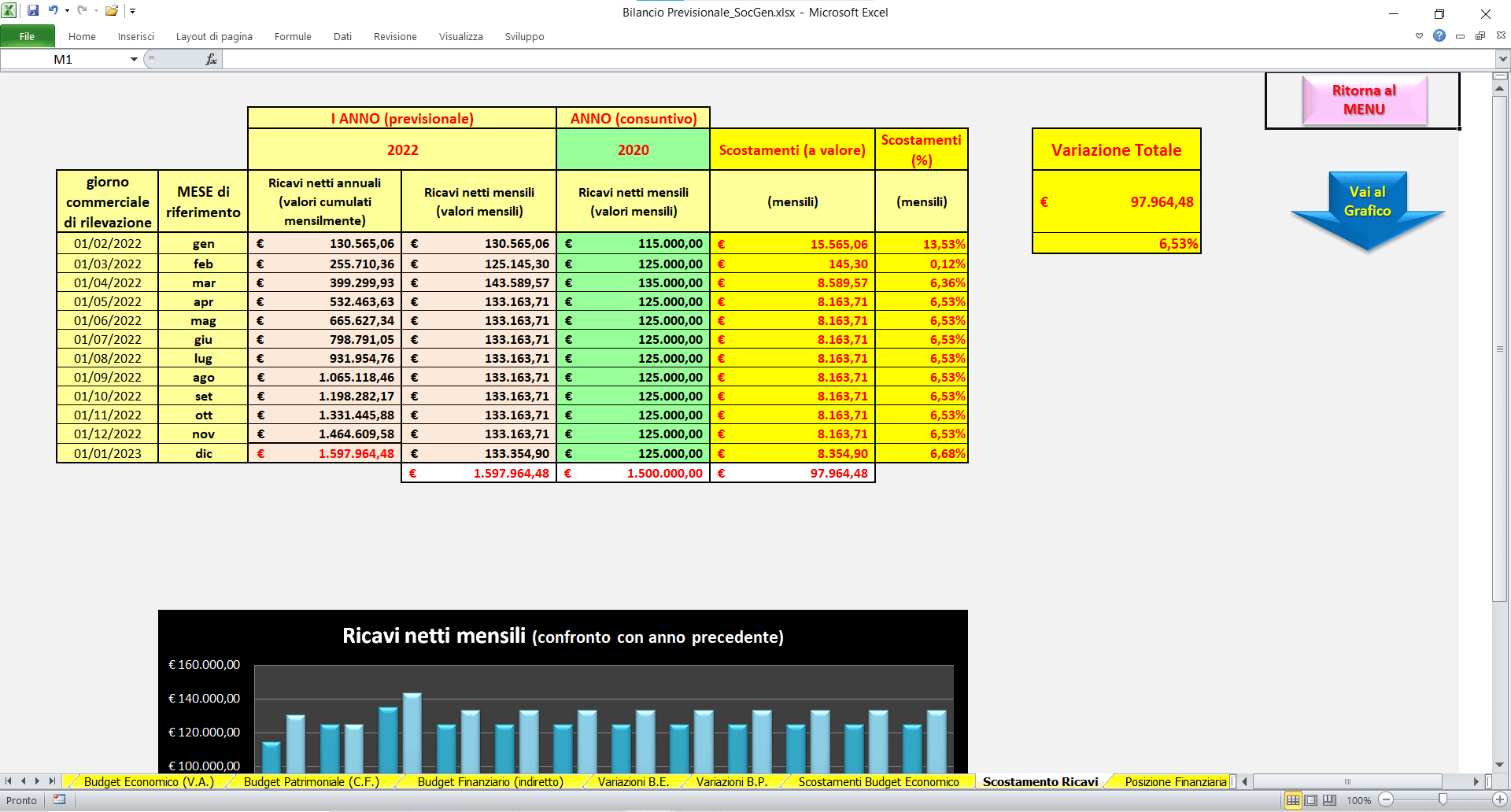Open the Redo history dropdown arrow
The height and width of the screenshot is (812, 1511).
click(x=96, y=11)
